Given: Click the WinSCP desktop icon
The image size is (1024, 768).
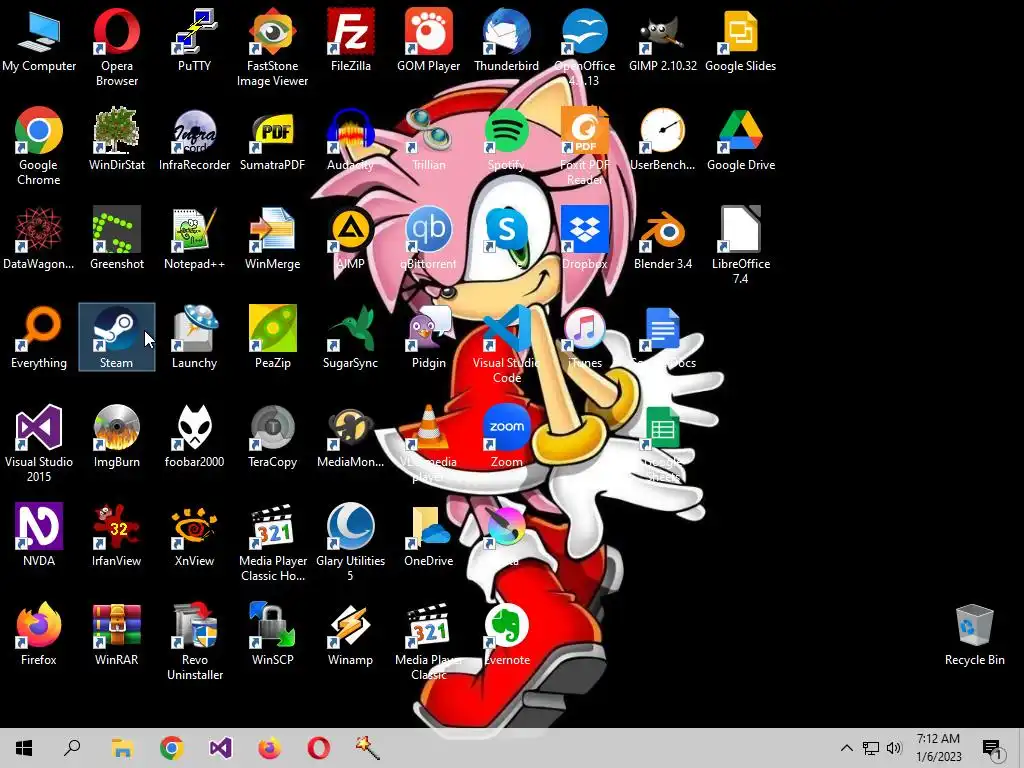Looking at the screenshot, I should (272, 626).
